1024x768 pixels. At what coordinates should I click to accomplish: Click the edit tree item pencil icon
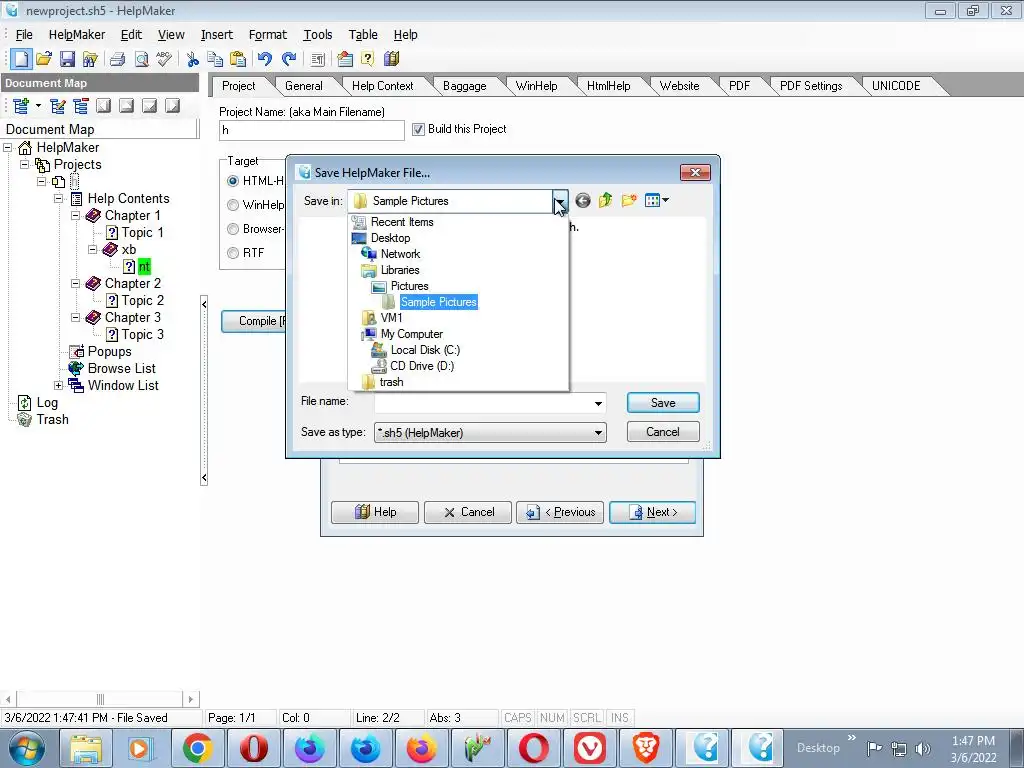(57, 106)
